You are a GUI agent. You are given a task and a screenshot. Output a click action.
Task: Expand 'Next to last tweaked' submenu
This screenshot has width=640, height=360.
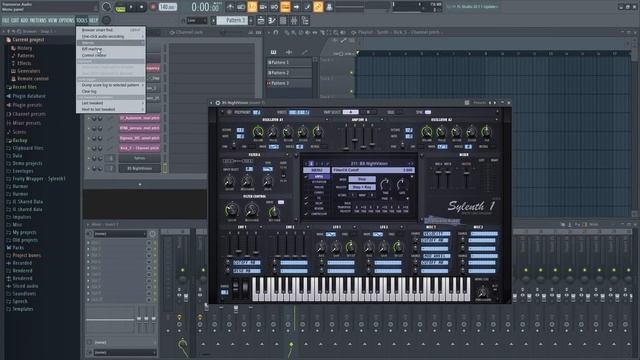[x=111, y=109]
